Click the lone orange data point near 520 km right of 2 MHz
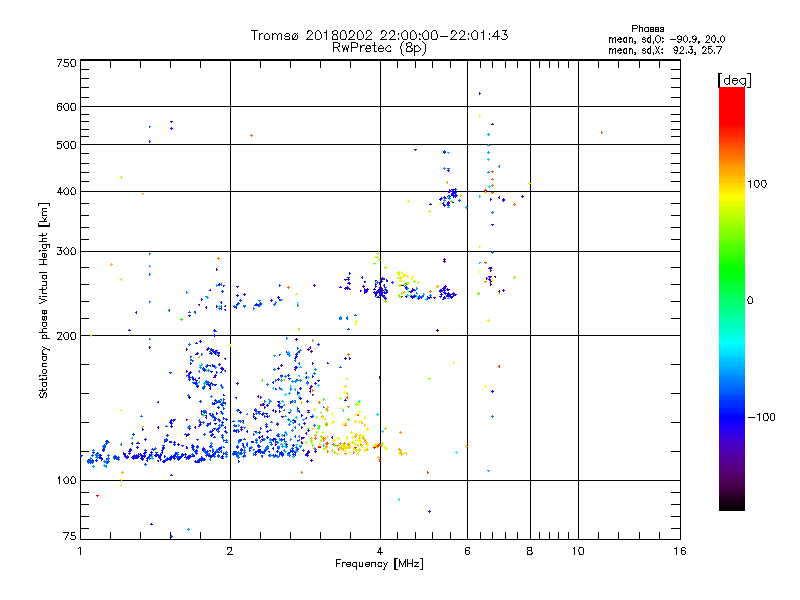Image resolution: width=800 pixels, height=600 pixels. (252, 136)
